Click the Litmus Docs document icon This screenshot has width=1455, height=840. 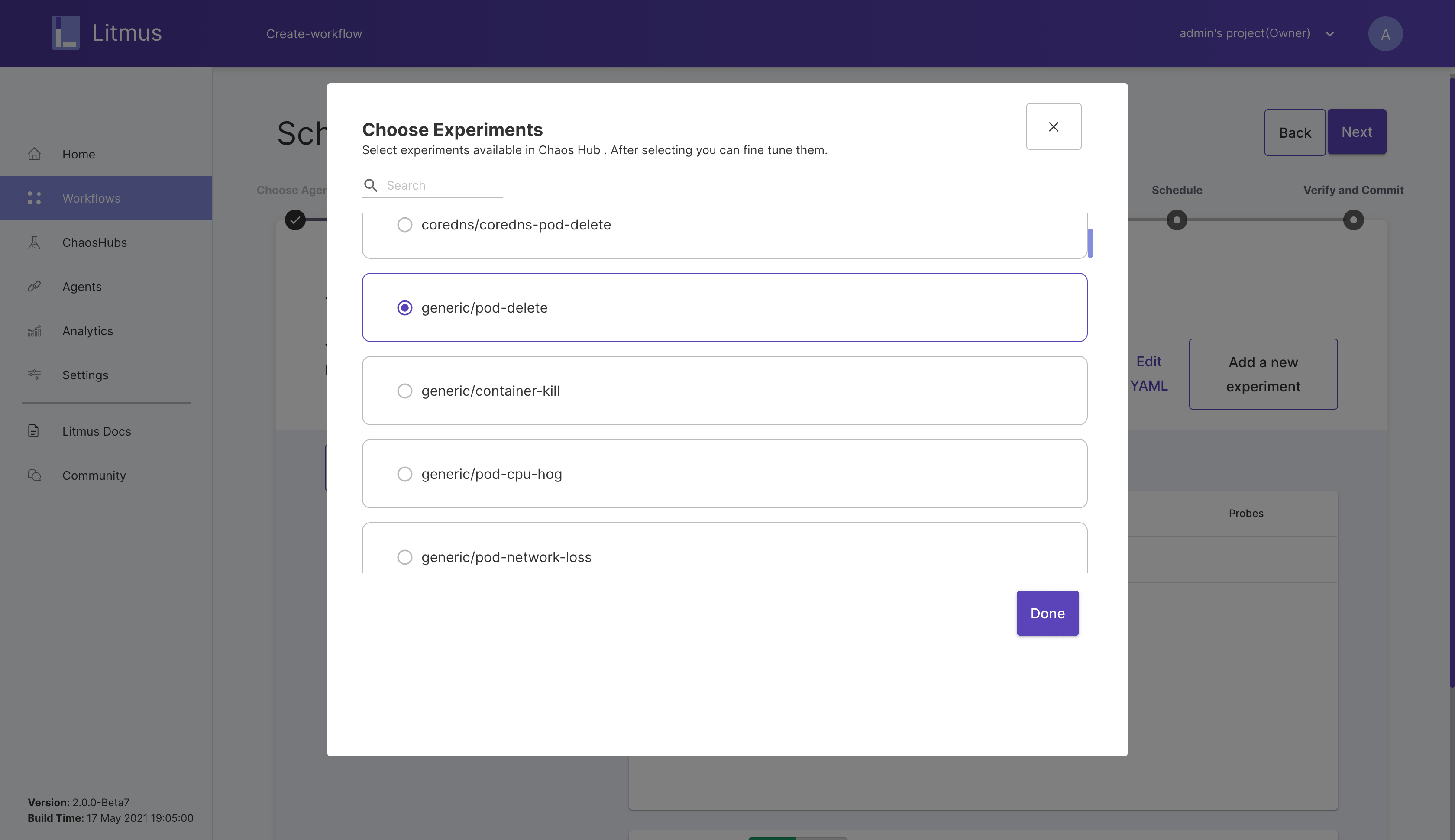33,431
